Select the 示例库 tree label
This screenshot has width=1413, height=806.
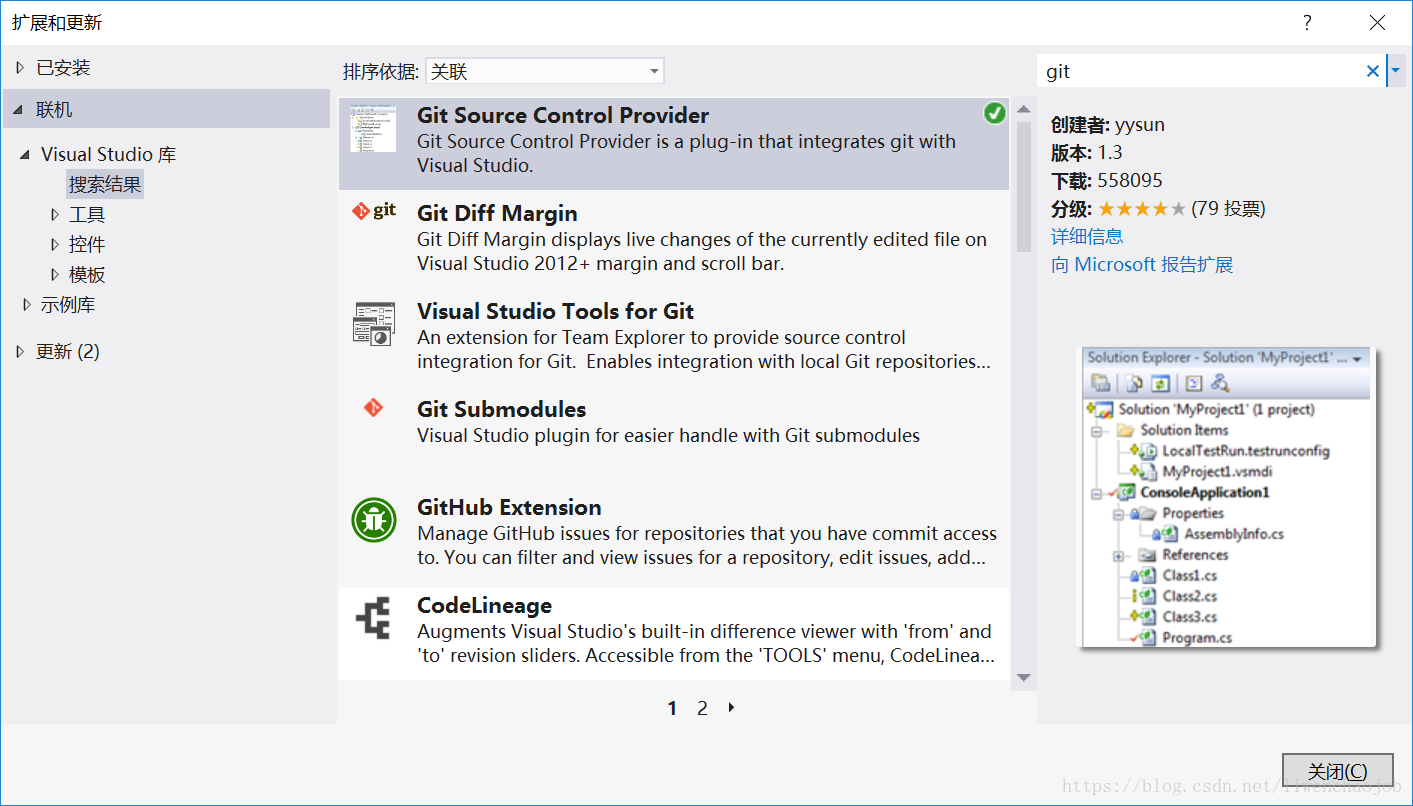pyautogui.click(x=68, y=304)
